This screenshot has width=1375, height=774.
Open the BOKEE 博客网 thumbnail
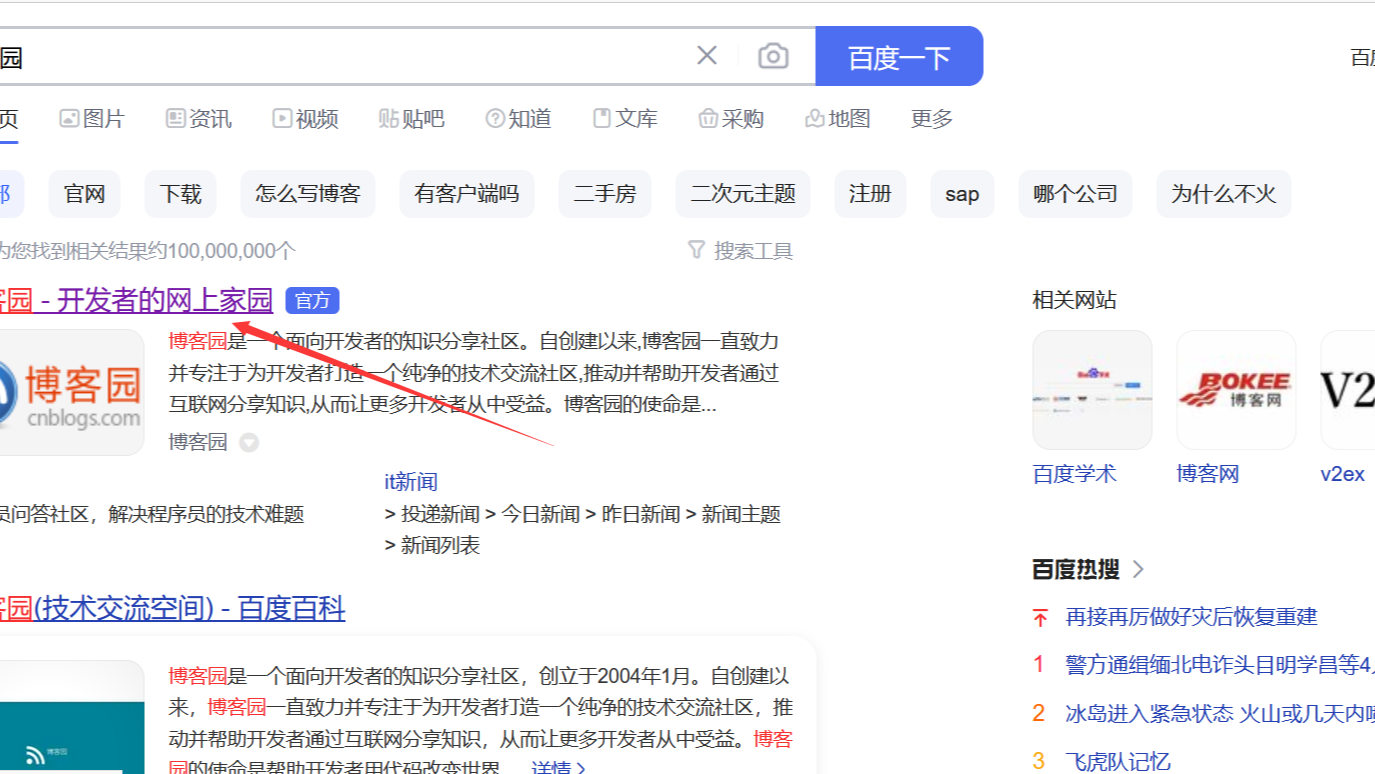coord(1236,390)
